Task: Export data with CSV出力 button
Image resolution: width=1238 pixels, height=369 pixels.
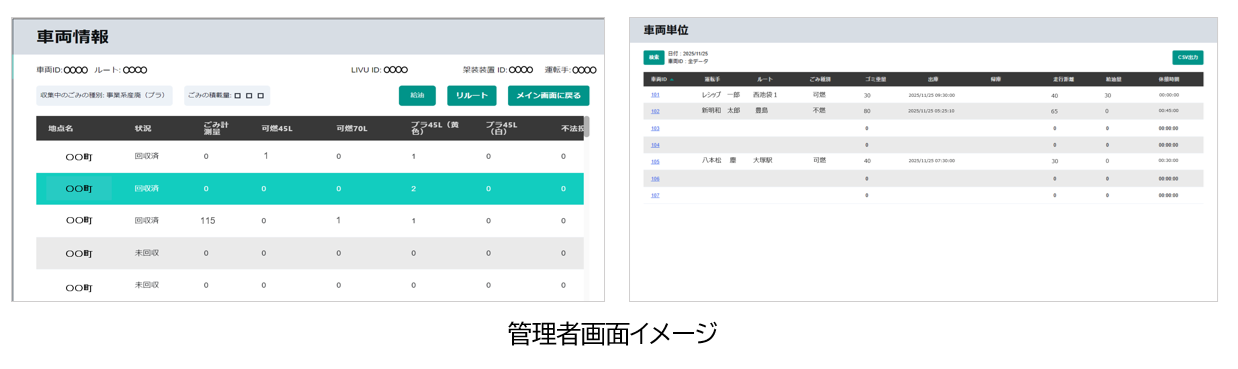Action: (x=1188, y=58)
